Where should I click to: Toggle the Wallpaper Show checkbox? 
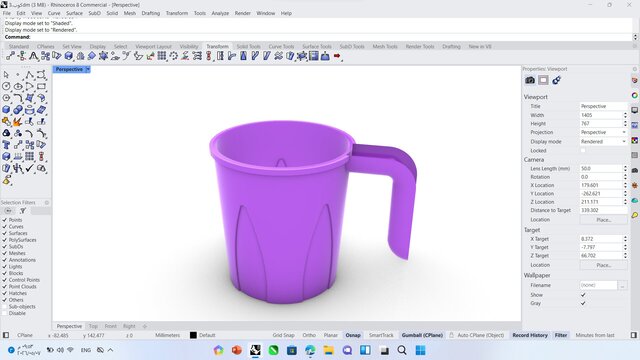click(x=583, y=295)
